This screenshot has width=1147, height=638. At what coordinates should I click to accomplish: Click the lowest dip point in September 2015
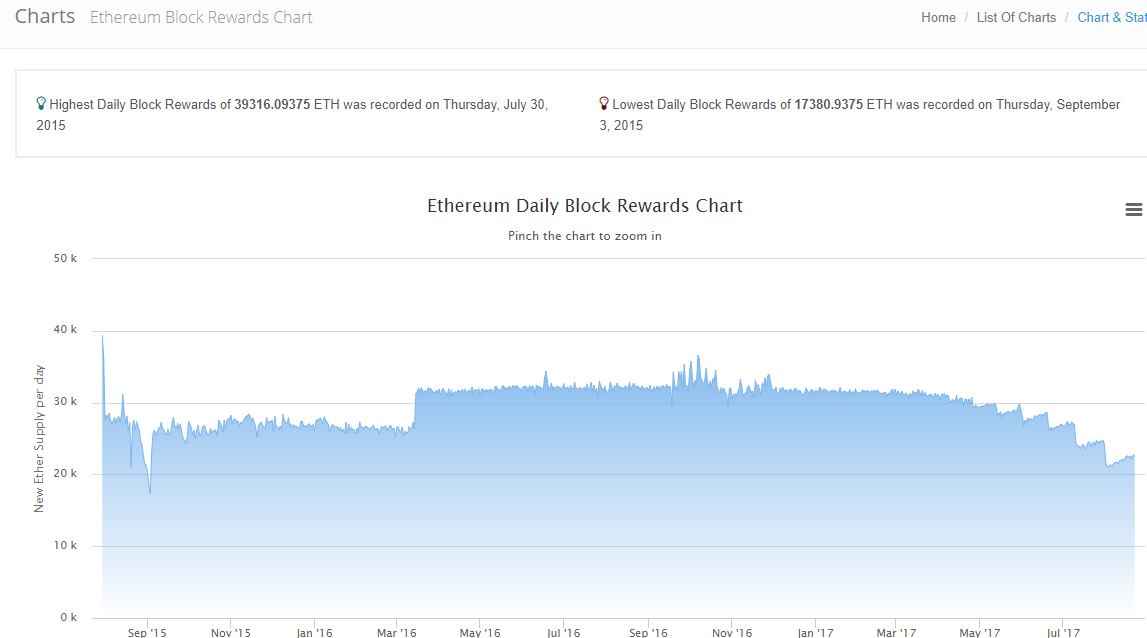150,492
